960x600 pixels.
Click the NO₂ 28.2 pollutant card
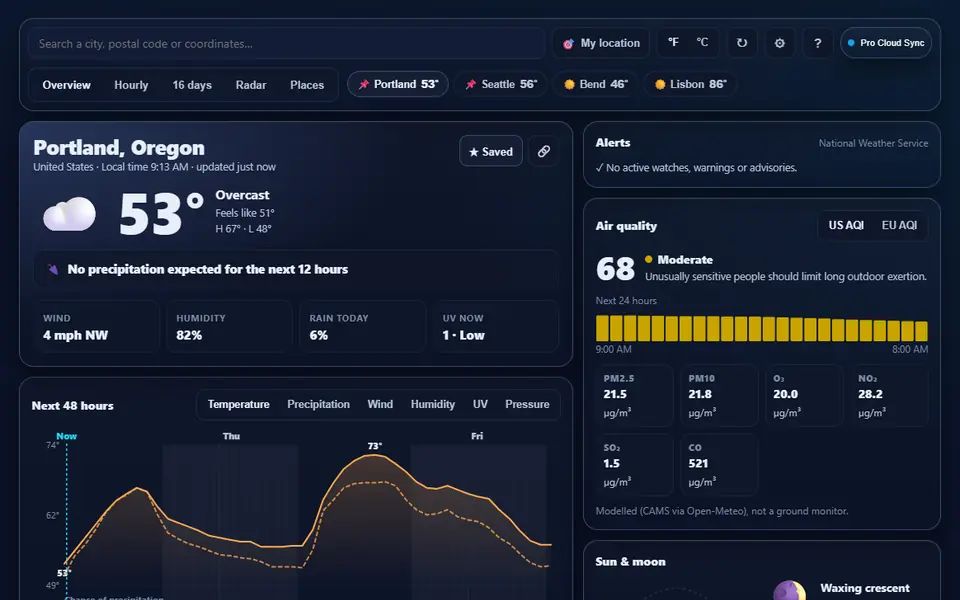pos(890,395)
